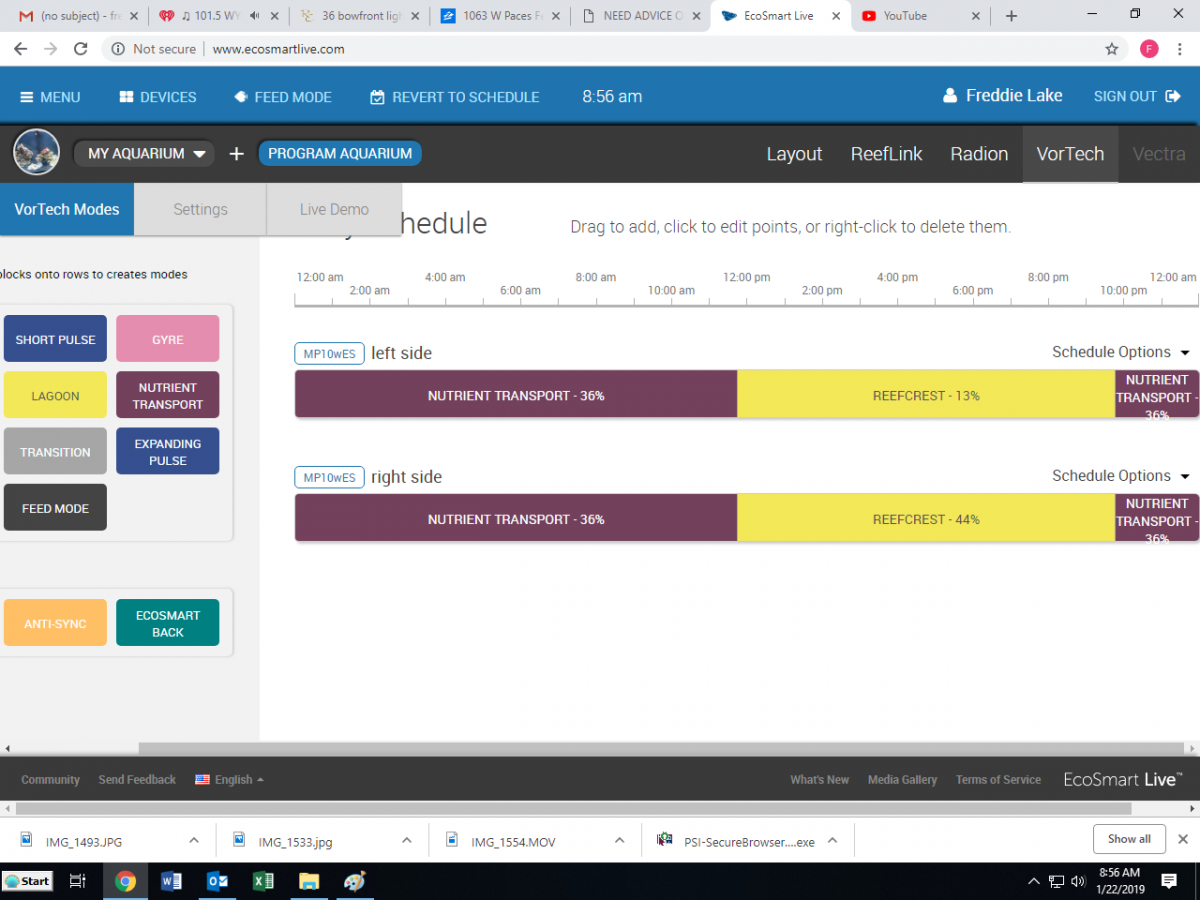Select the NUTRIENT TRANSPORT mode block in the mode palette

point(168,395)
